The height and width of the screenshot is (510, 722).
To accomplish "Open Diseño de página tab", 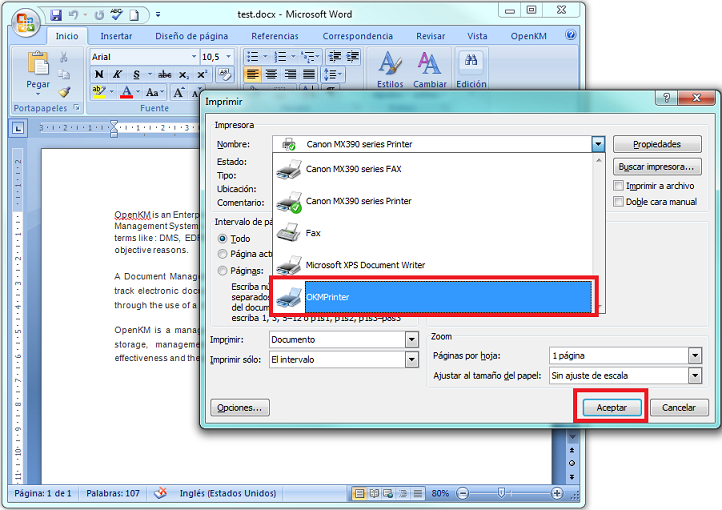I will coord(192,36).
